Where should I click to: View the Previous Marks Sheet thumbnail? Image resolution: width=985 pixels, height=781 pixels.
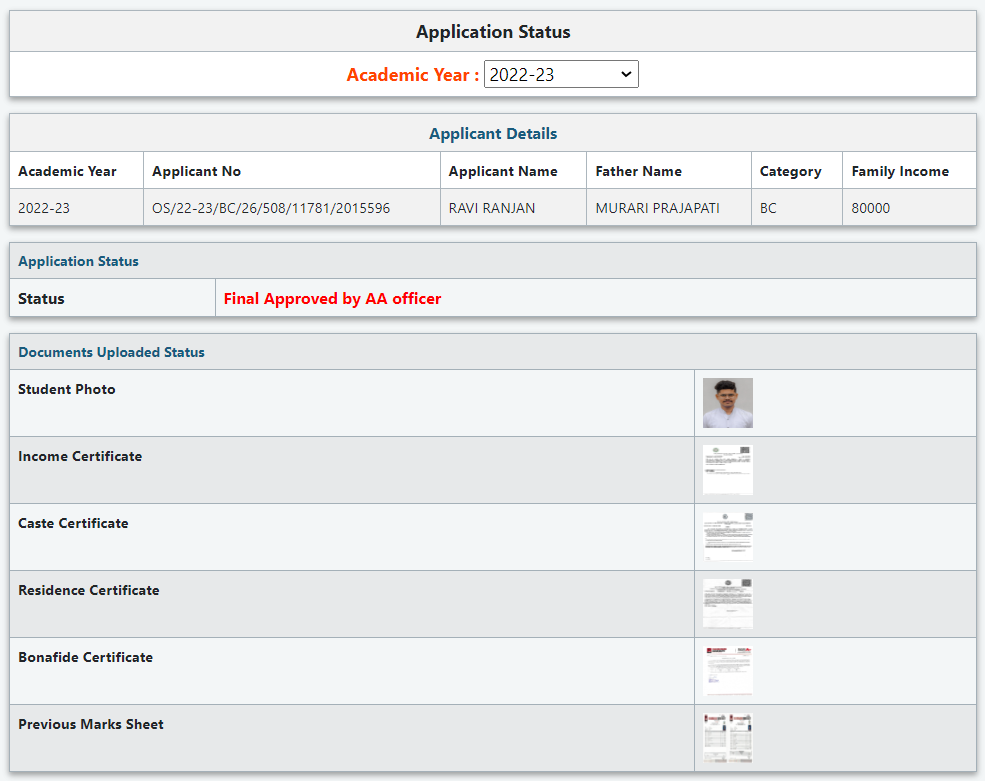[x=727, y=738]
